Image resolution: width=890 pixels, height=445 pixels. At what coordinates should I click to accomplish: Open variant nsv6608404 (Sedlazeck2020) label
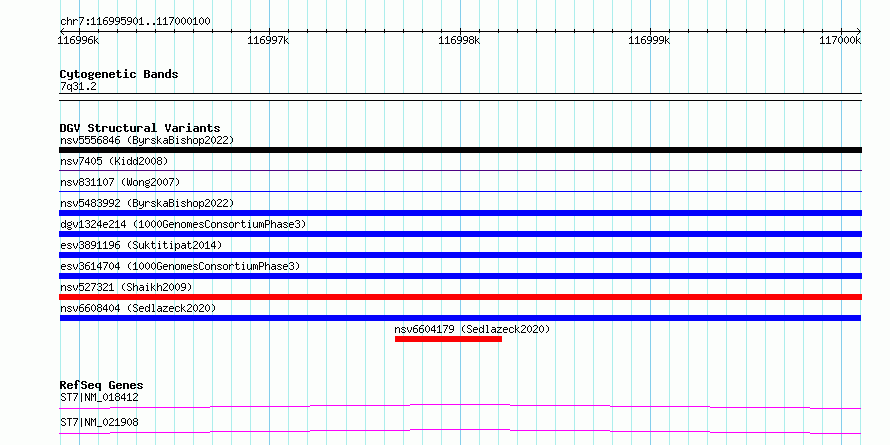click(x=138, y=308)
